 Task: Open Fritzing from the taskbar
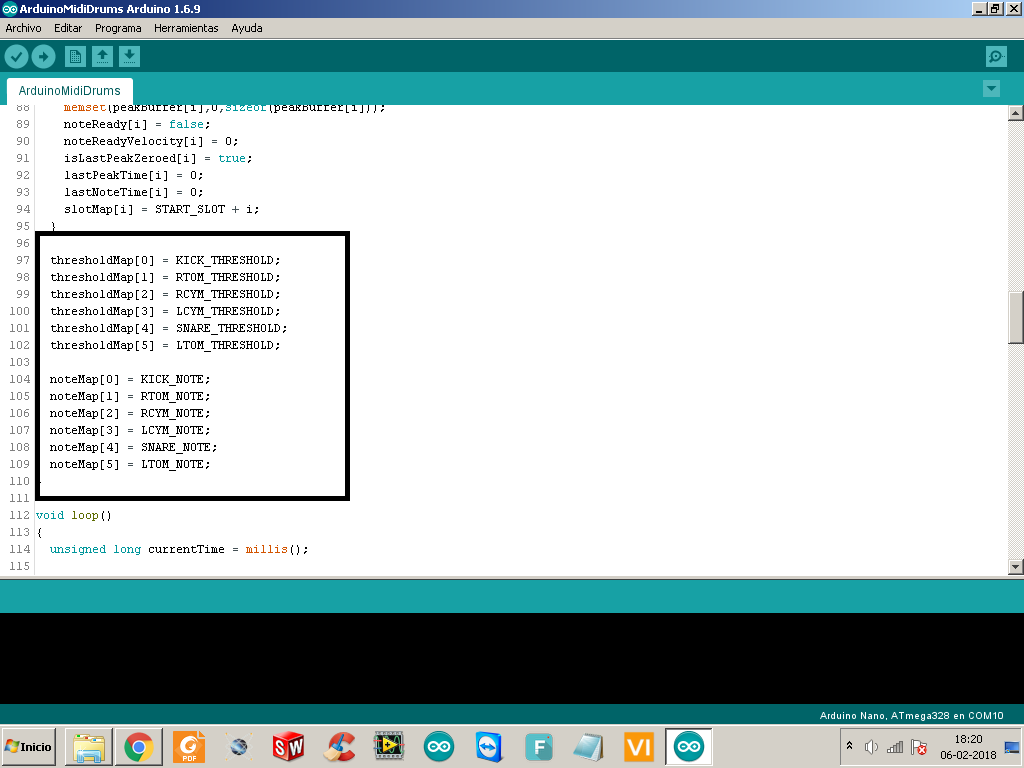click(539, 747)
